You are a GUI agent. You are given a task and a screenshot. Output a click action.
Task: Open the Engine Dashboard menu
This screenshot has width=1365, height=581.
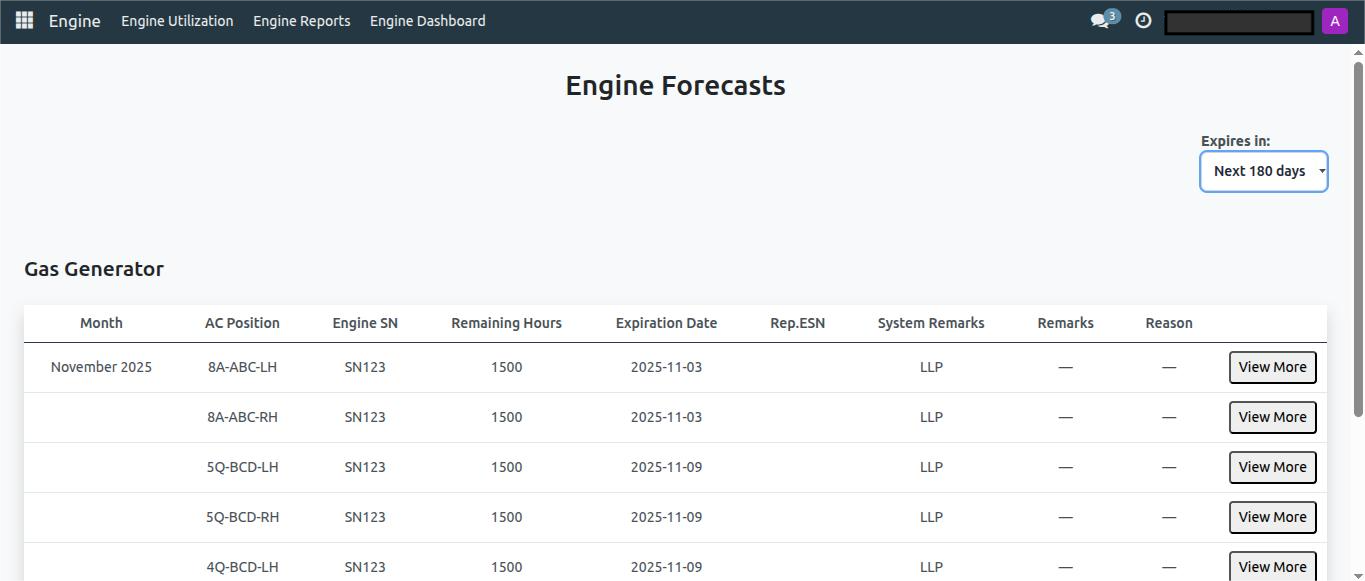pos(428,21)
